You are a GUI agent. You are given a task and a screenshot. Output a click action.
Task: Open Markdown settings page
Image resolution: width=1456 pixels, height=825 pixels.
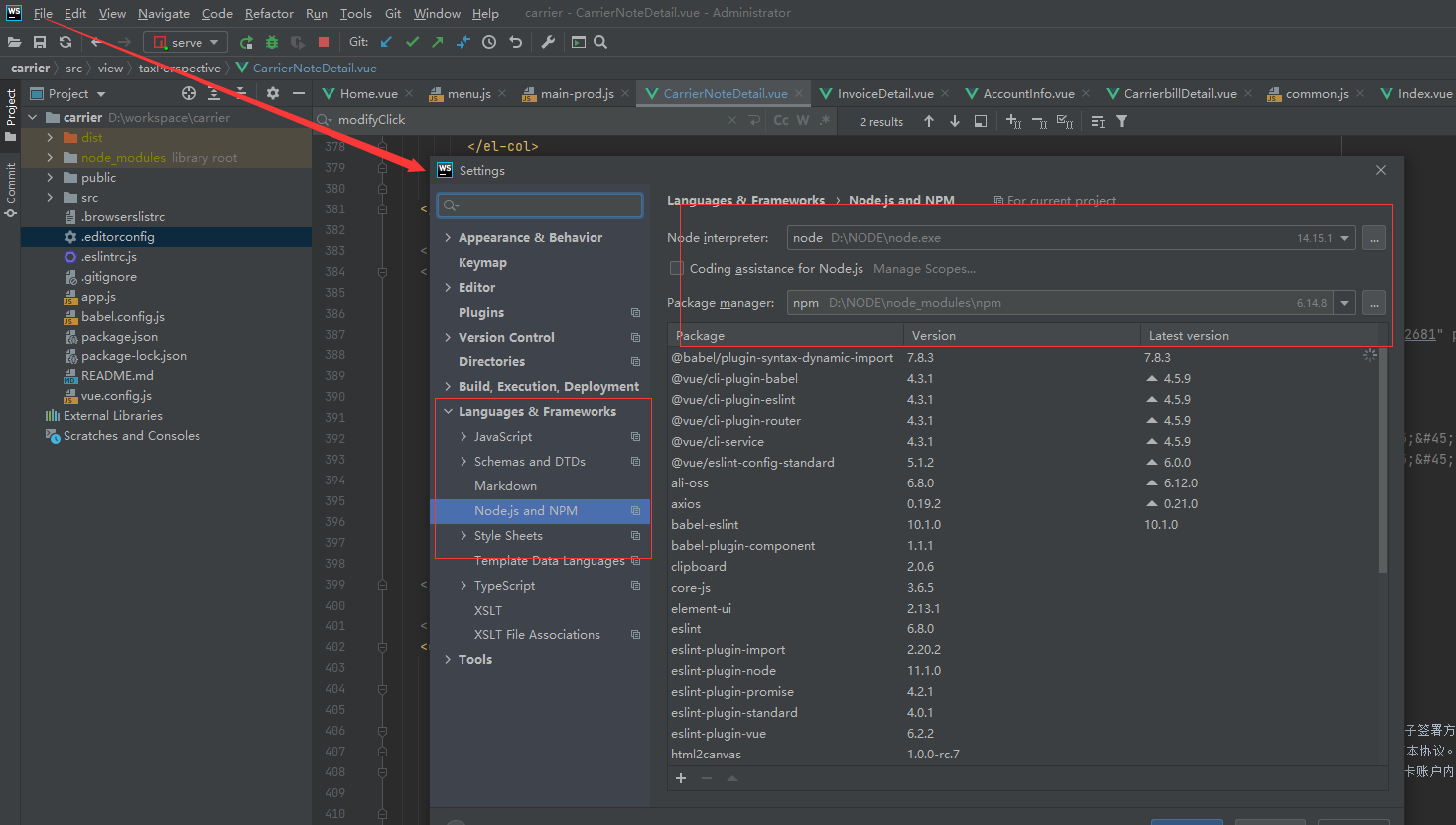505,486
